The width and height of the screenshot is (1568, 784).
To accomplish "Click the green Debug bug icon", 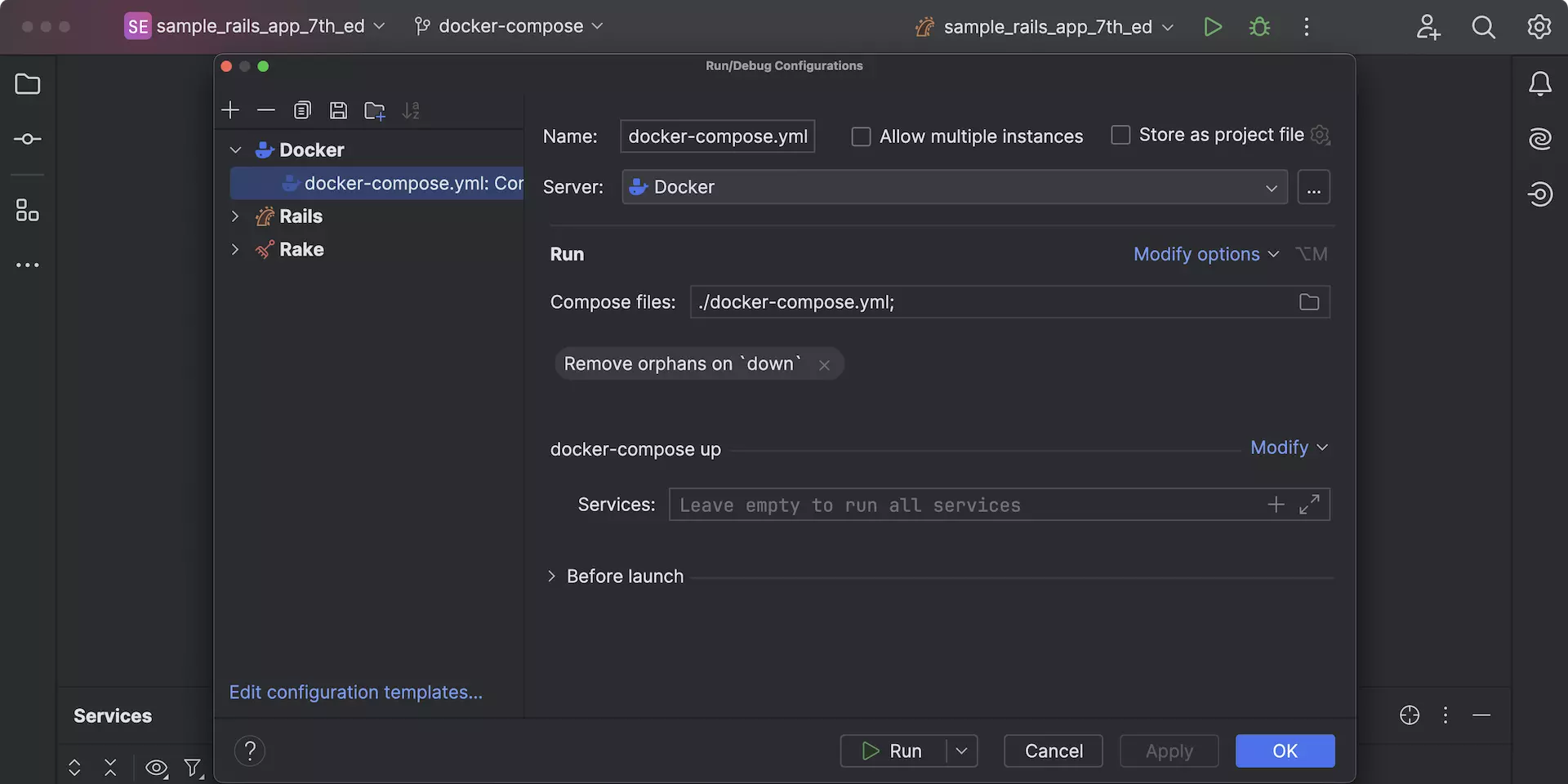I will coord(1259,27).
